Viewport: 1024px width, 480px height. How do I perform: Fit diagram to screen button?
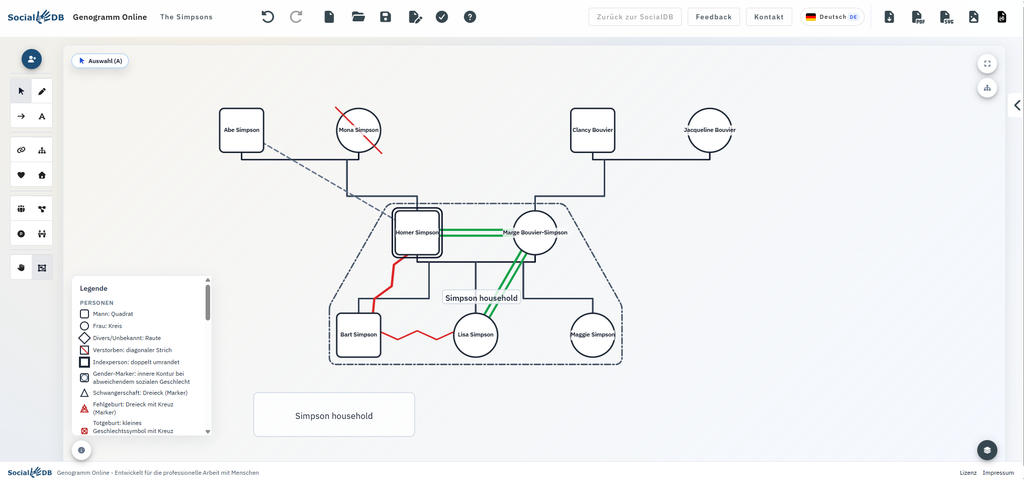[x=987, y=64]
